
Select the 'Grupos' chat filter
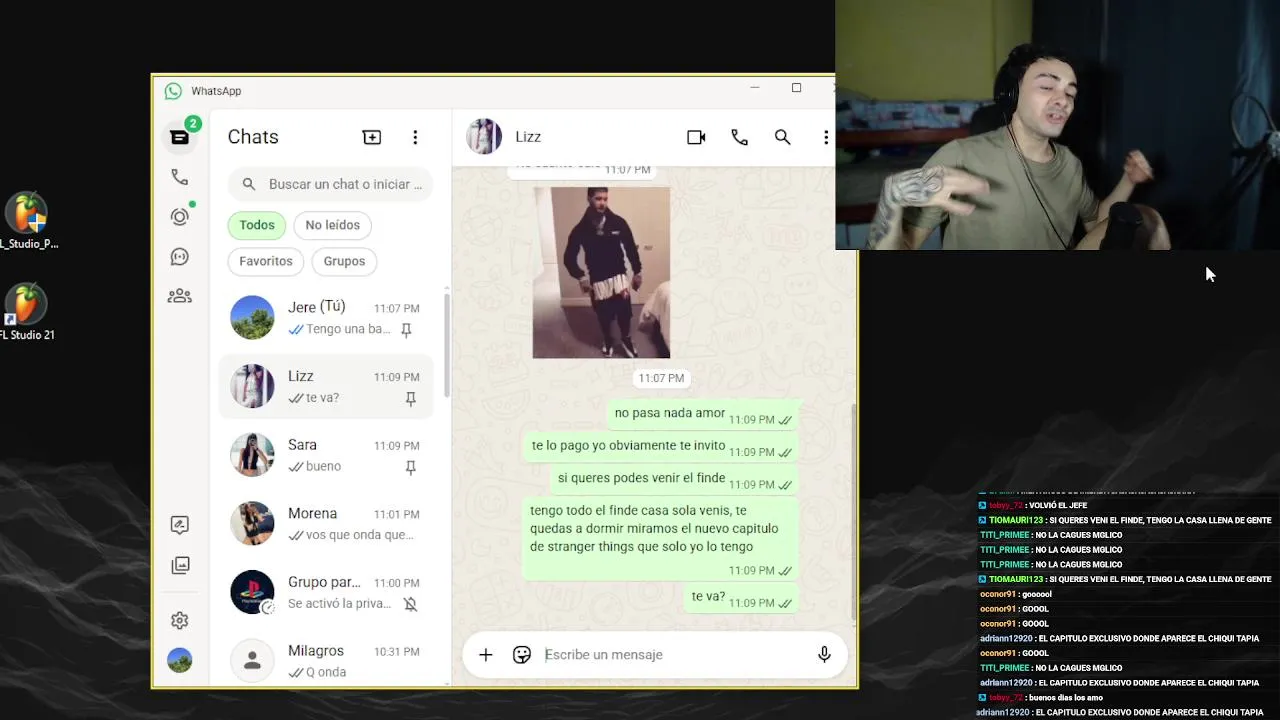[x=344, y=261]
